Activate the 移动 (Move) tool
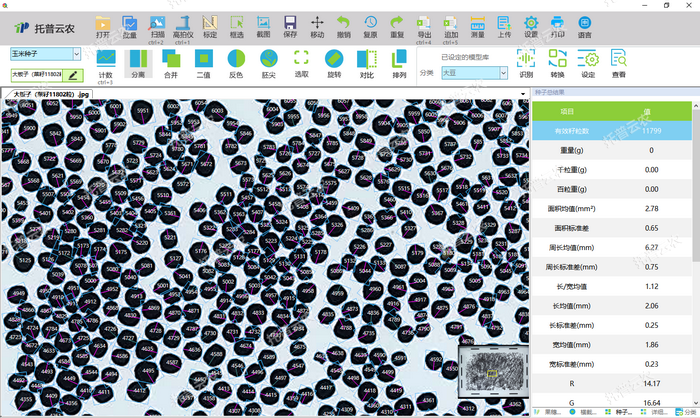 point(317,25)
